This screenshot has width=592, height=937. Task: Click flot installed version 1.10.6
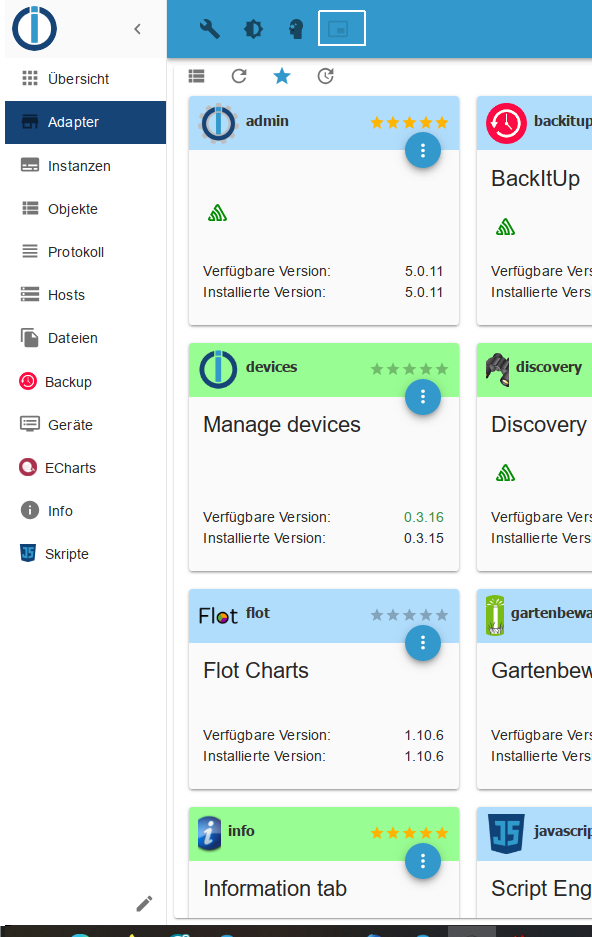coord(424,756)
